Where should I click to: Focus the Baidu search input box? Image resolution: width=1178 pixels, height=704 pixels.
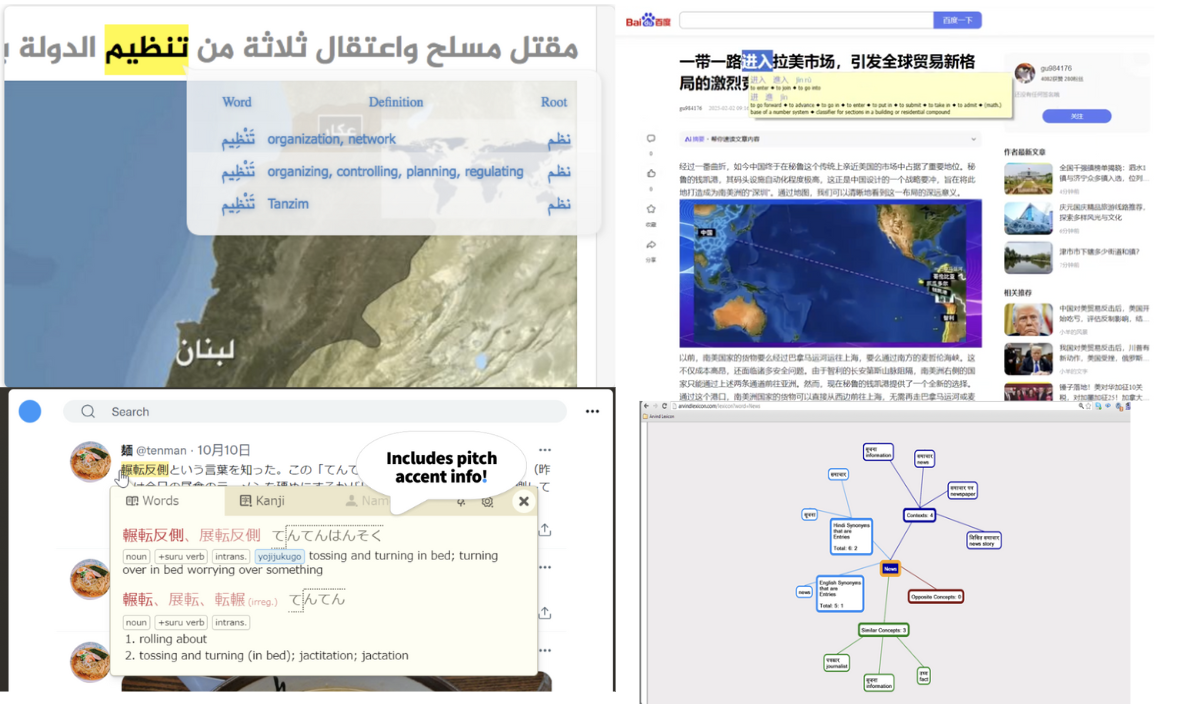point(806,20)
